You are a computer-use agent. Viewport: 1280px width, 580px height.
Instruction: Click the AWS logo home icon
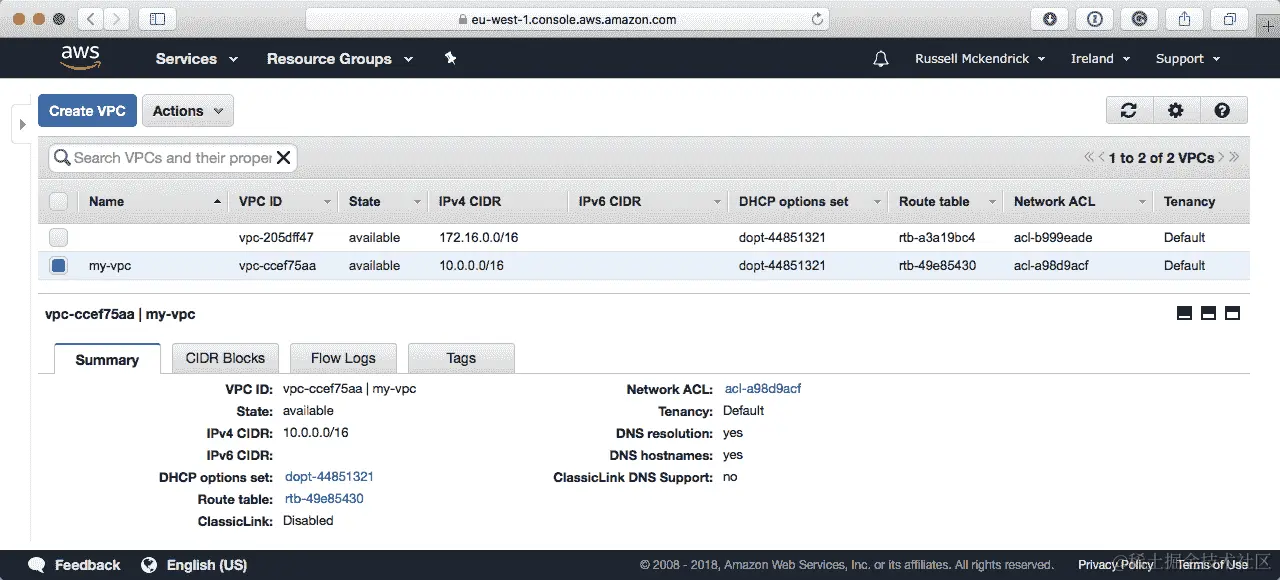pyautogui.click(x=80, y=58)
